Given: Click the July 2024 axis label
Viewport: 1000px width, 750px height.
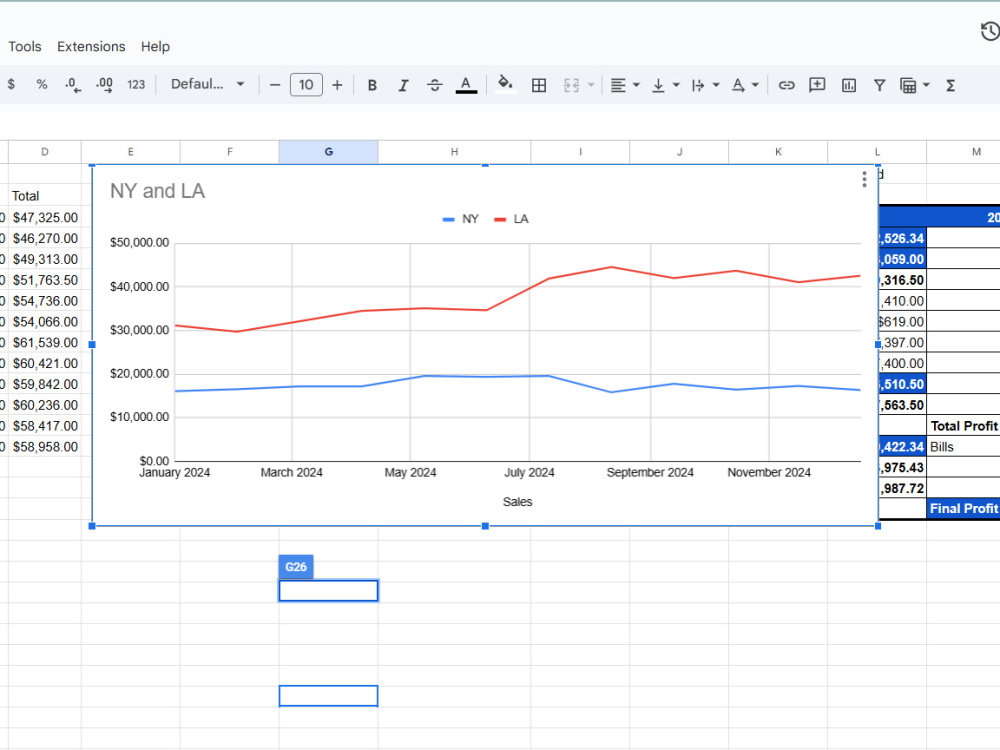Looking at the screenshot, I should (x=529, y=473).
